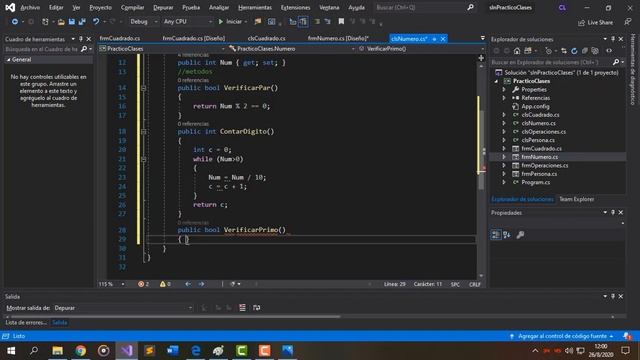Screen dimensions: 640x360
Task: Switch to the frmCuadrado.cs tab
Action: (120, 38)
